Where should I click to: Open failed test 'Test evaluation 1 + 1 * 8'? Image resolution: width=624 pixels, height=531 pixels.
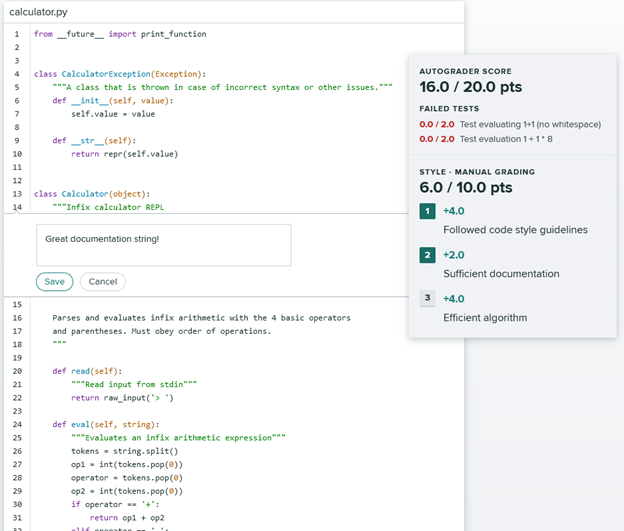point(486,139)
